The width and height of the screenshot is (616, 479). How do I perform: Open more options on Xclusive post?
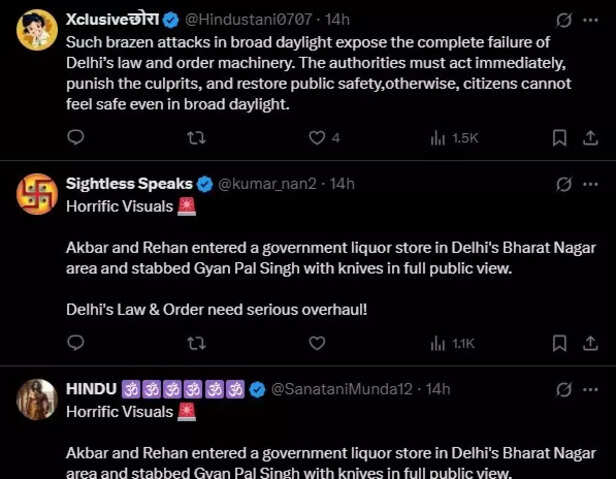593,19
